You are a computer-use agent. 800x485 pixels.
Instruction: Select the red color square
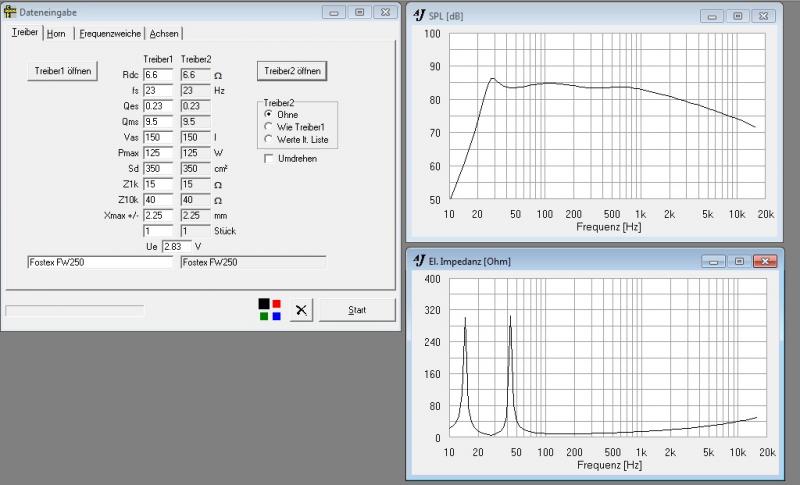click(276, 304)
